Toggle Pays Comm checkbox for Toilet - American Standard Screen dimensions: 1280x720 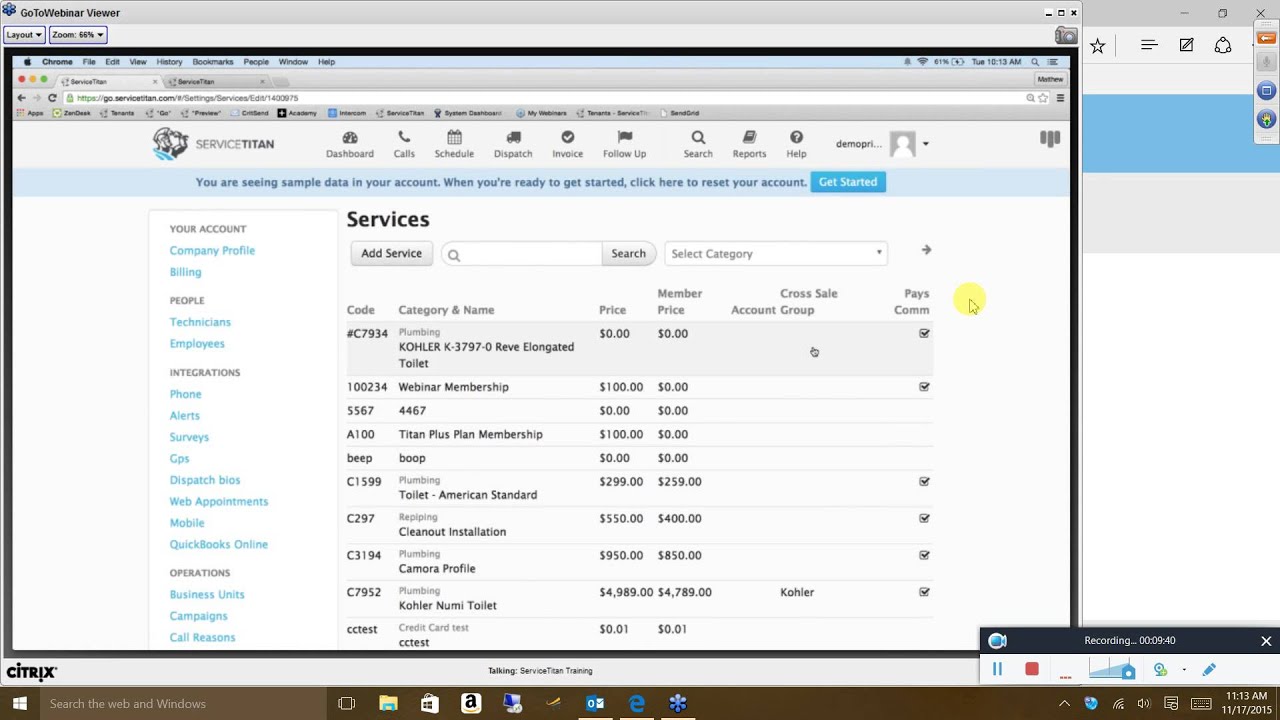tap(924, 481)
